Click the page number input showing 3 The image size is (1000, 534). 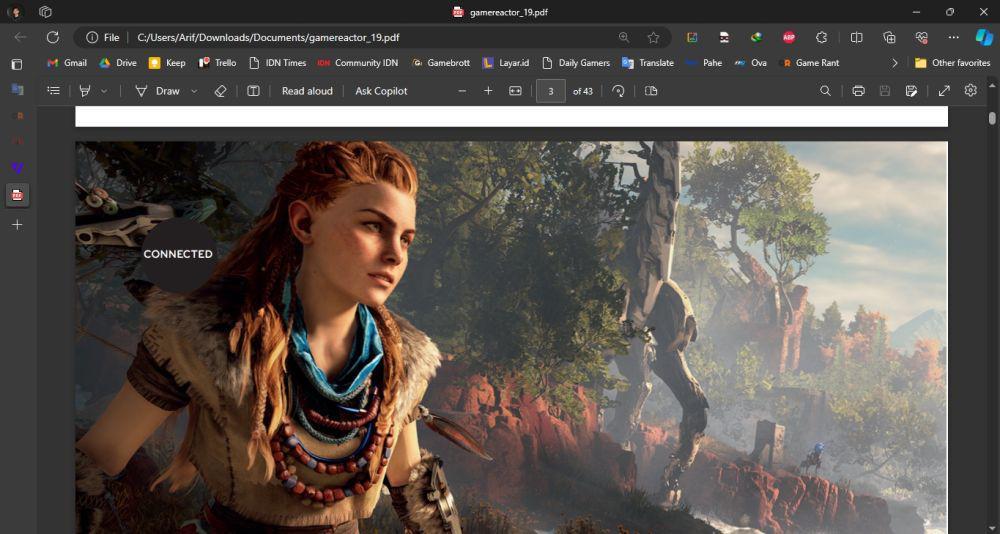[x=551, y=91]
